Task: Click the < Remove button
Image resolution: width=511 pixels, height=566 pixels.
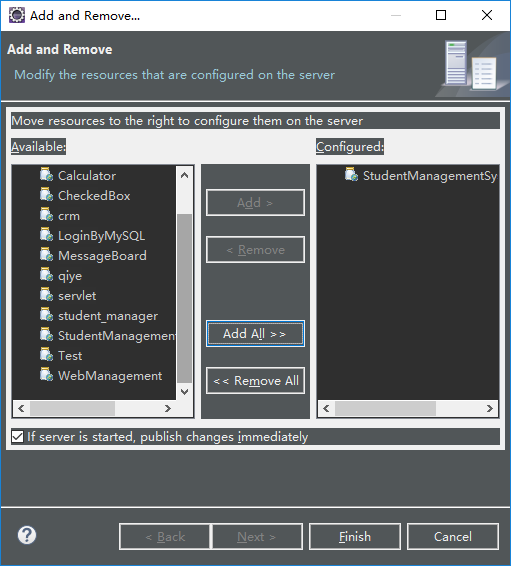Action: point(255,250)
